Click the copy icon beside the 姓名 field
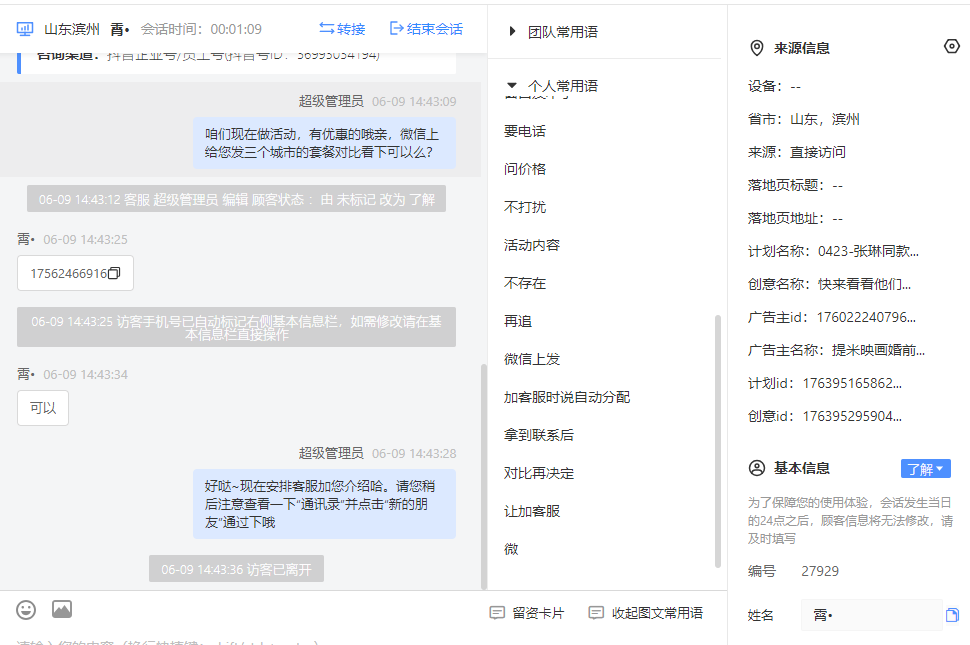The height and width of the screenshot is (645, 970). [x=952, y=615]
